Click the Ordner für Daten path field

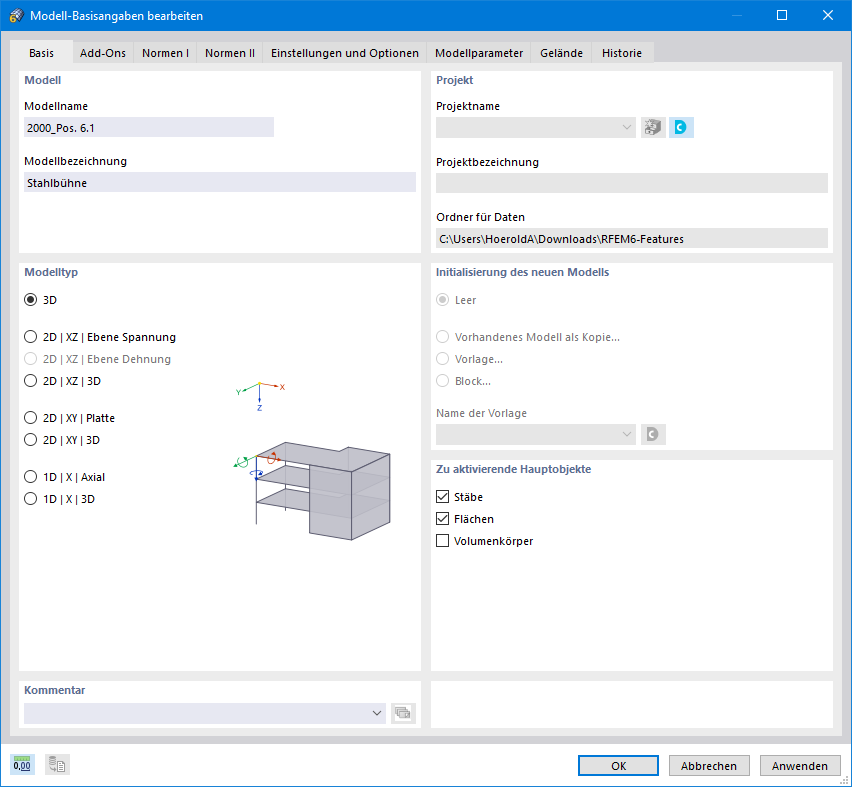click(632, 238)
